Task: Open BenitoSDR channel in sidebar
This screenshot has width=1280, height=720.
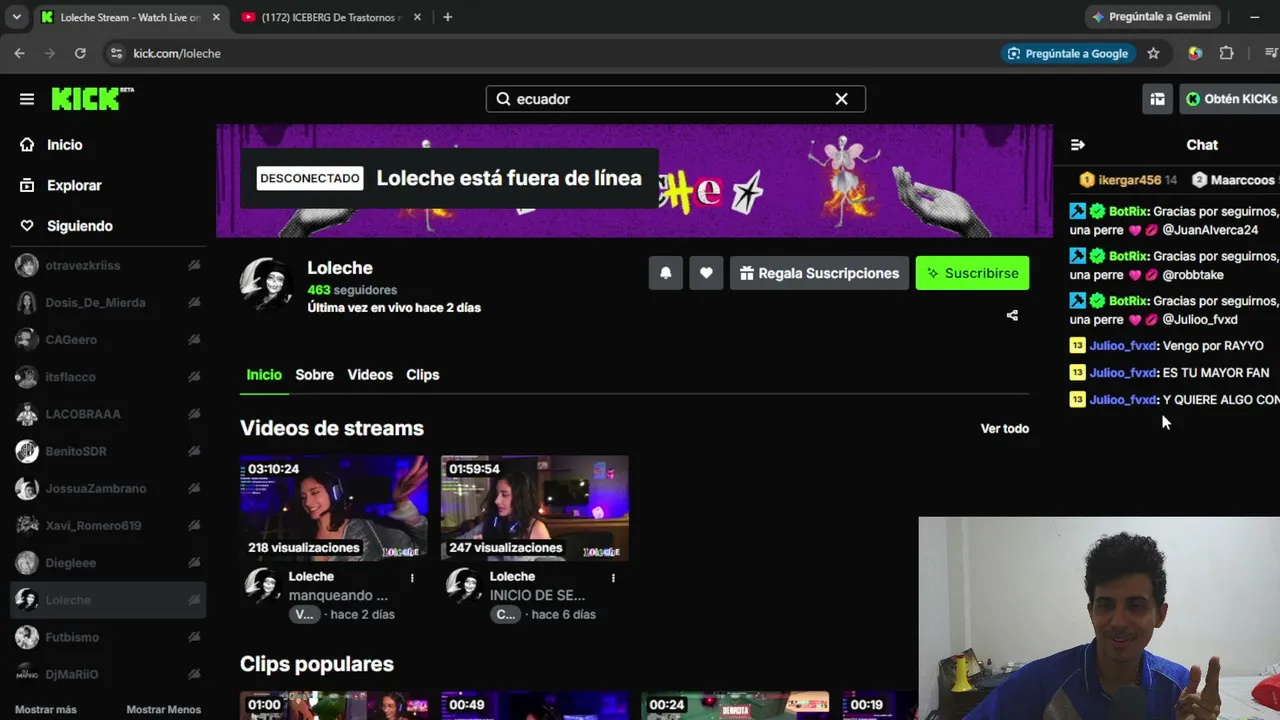Action: point(108,451)
